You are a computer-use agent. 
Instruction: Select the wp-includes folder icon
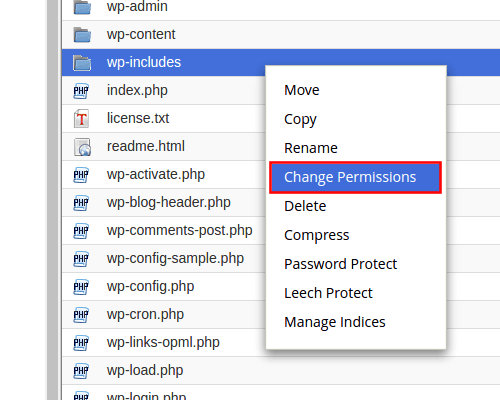coord(82,63)
